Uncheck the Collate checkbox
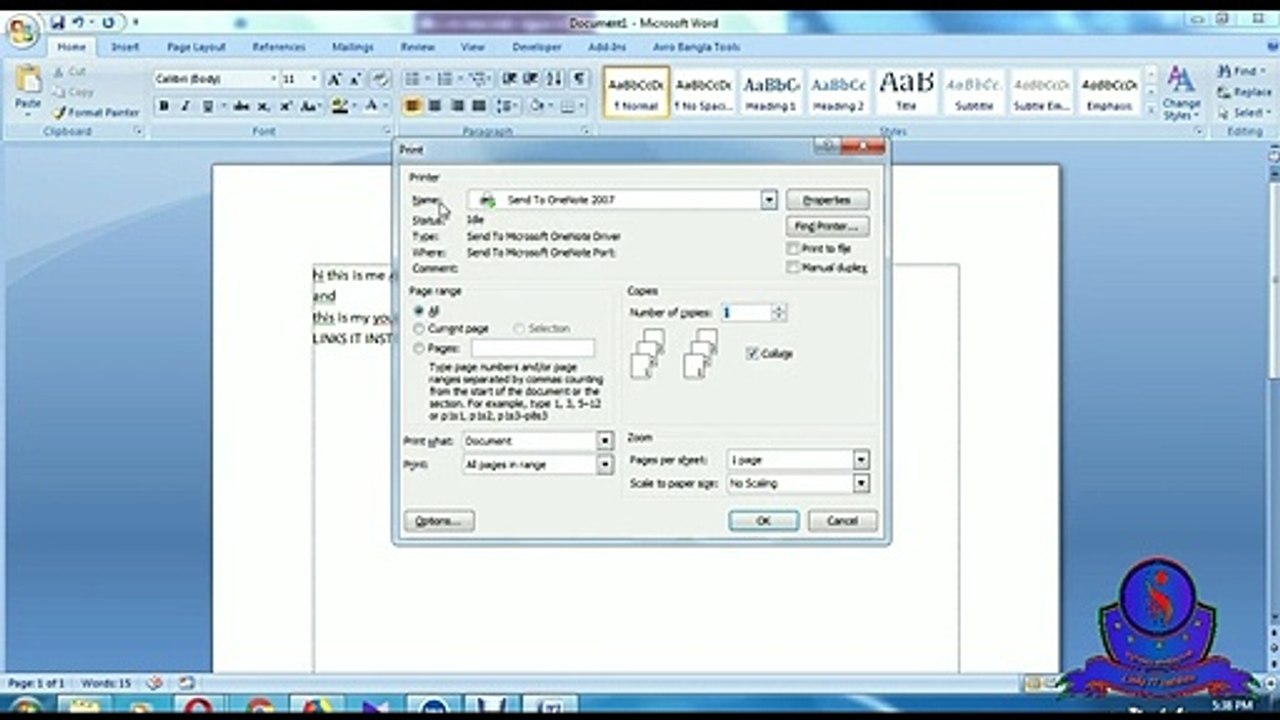This screenshot has height=720, width=1280. tap(752, 353)
